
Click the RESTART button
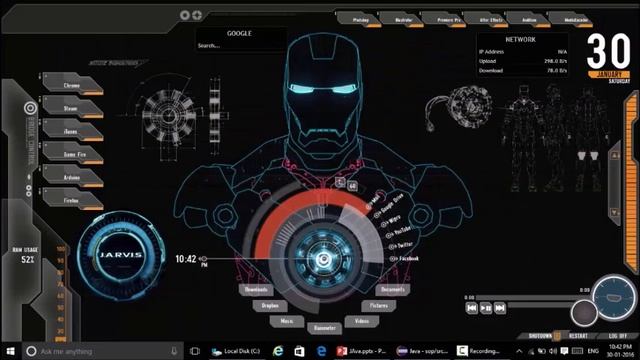coord(578,336)
